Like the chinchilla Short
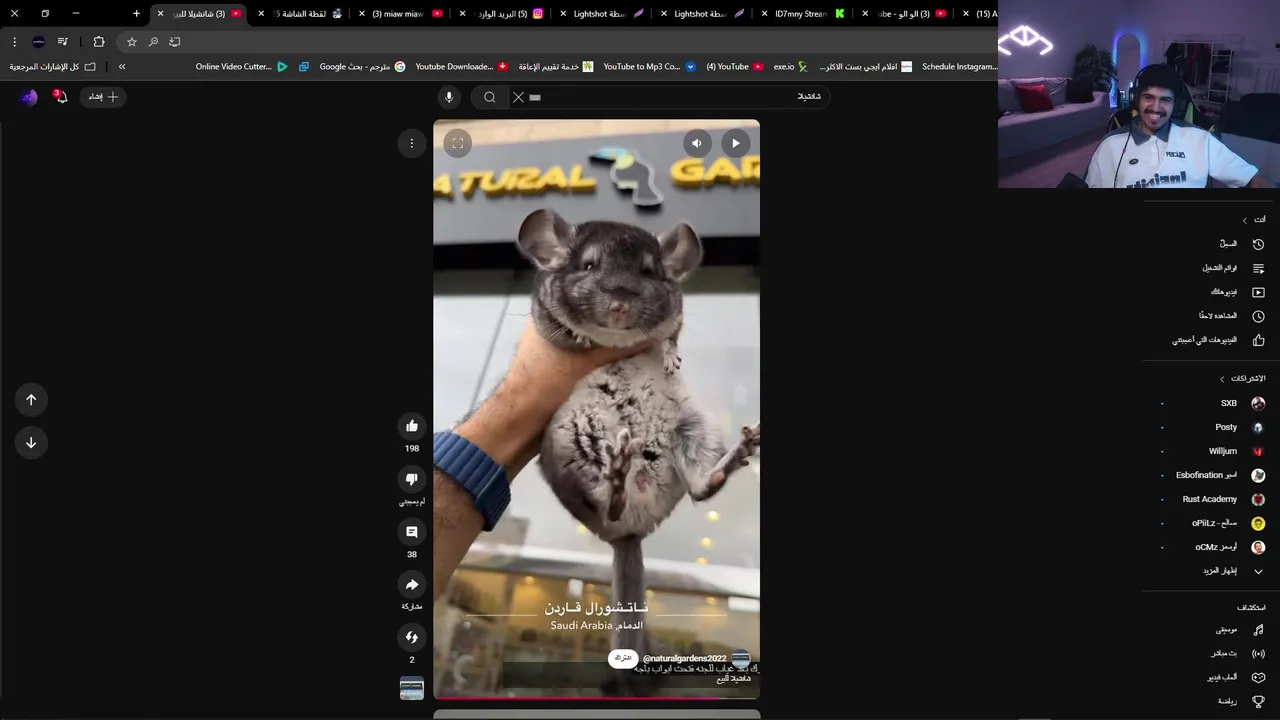The height and width of the screenshot is (720, 1280). coord(411,426)
